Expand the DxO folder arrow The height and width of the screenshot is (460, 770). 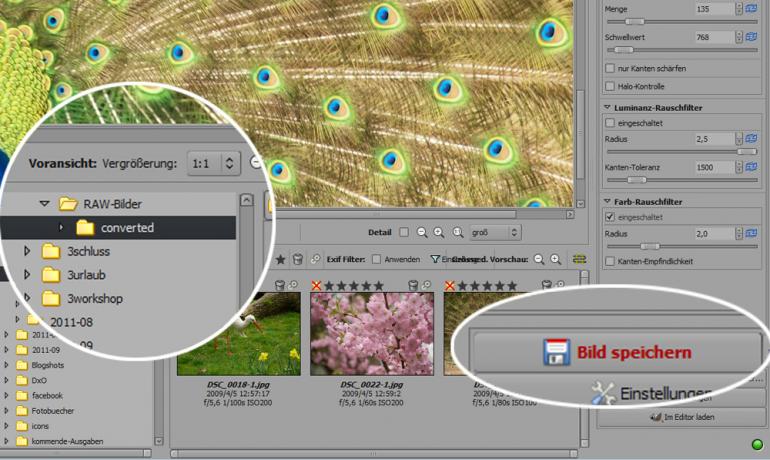6,380
